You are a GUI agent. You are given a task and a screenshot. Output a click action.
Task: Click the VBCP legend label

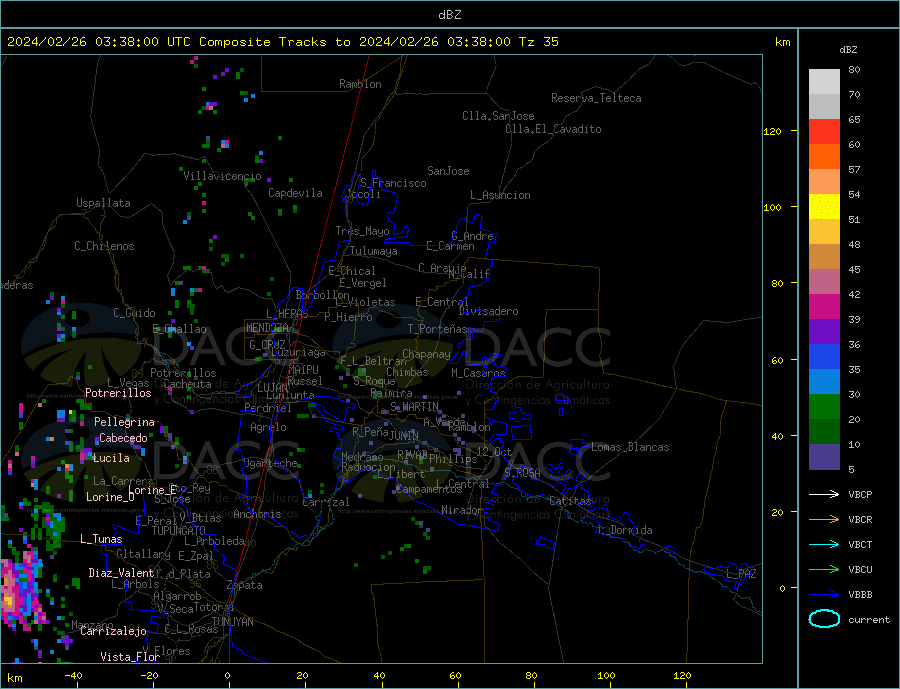click(x=860, y=494)
